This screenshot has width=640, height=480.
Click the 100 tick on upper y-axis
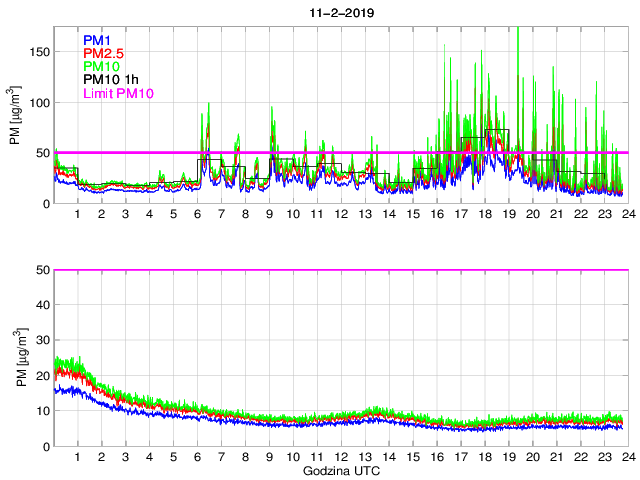(x=38, y=103)
